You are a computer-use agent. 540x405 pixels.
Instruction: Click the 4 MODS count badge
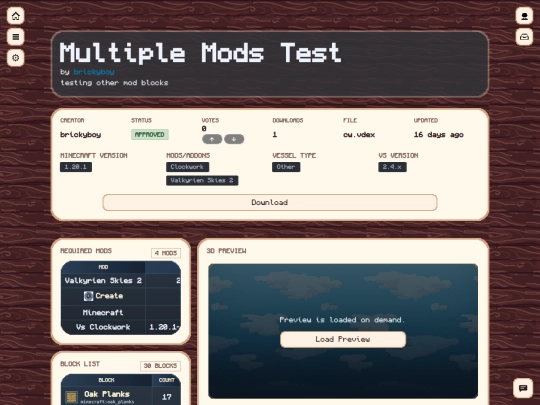tap(166, 253)
